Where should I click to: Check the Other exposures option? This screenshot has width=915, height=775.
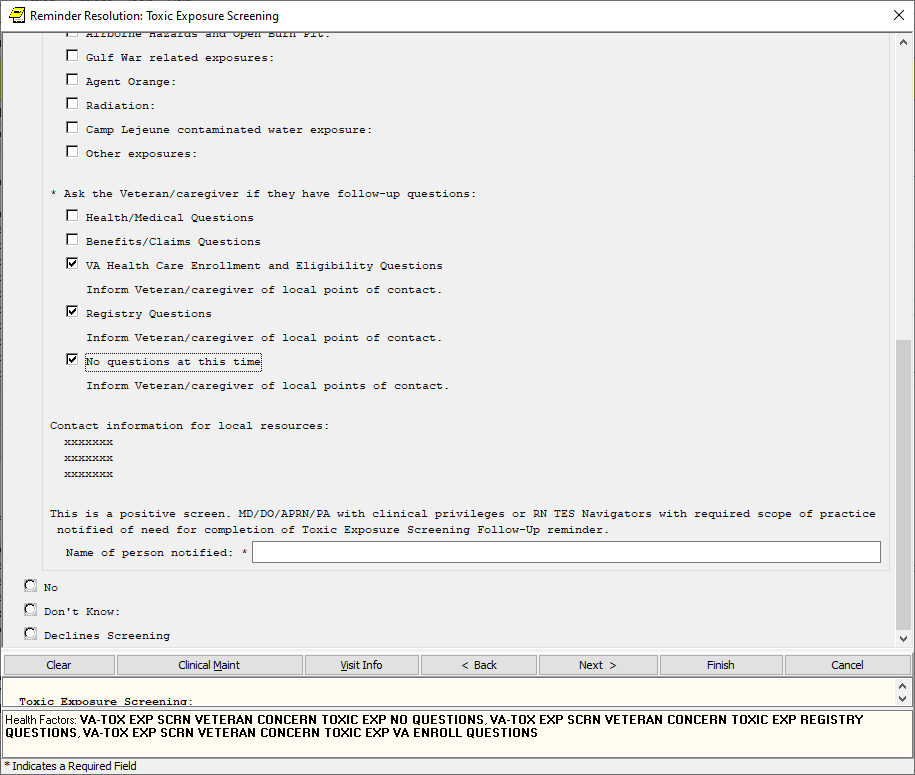pos(72,152)
